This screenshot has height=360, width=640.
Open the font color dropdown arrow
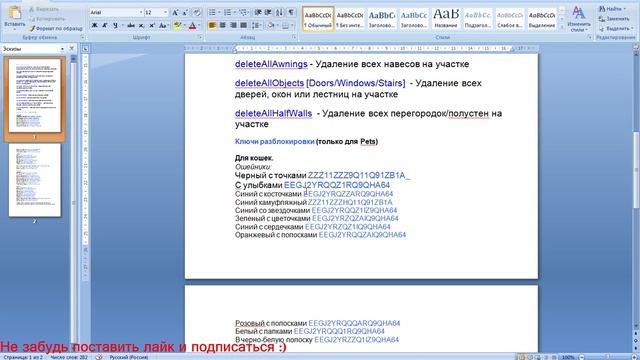199,25
